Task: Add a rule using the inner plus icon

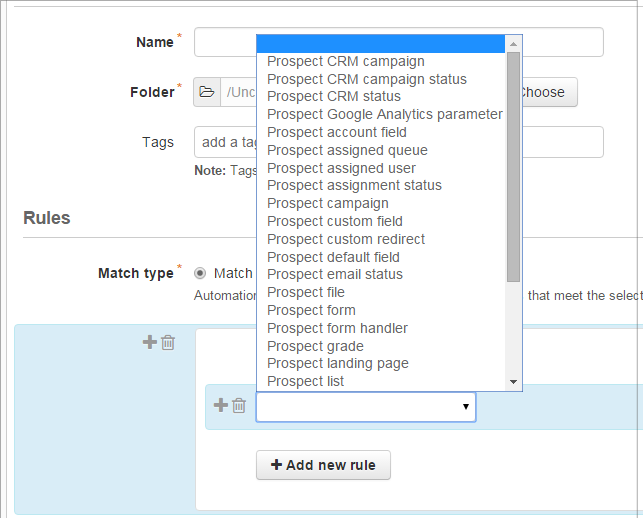Action: [221, 405]
